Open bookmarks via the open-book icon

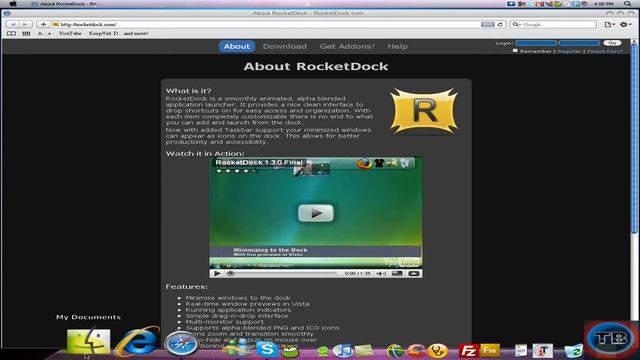click(11, 33)
